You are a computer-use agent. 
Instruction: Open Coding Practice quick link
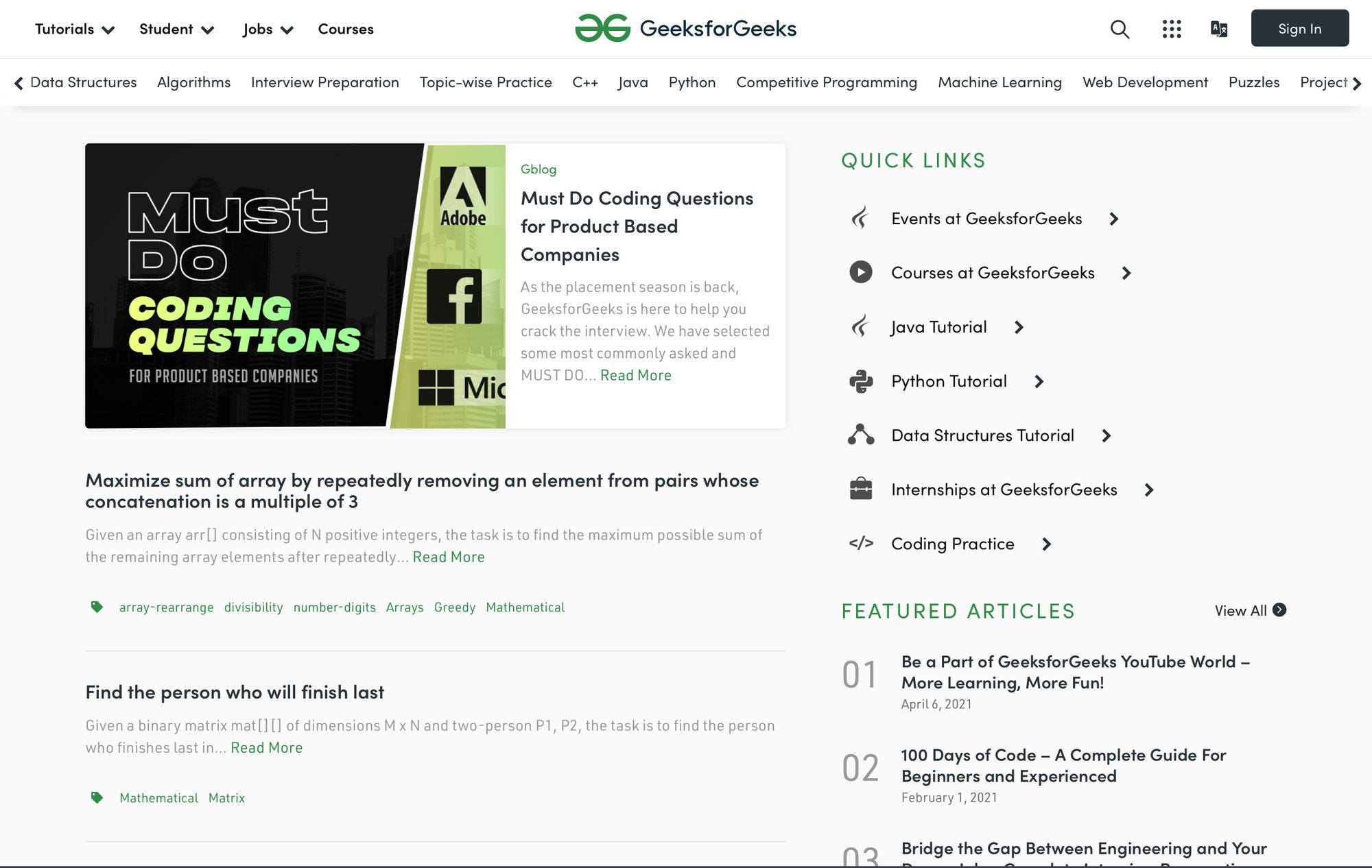click(952, 544)
